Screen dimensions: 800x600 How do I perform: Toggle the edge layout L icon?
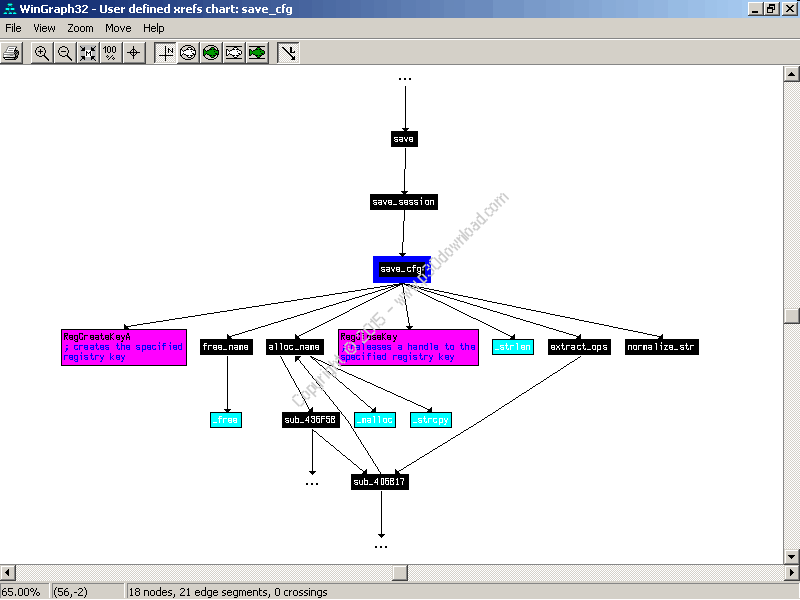[288, 53]
